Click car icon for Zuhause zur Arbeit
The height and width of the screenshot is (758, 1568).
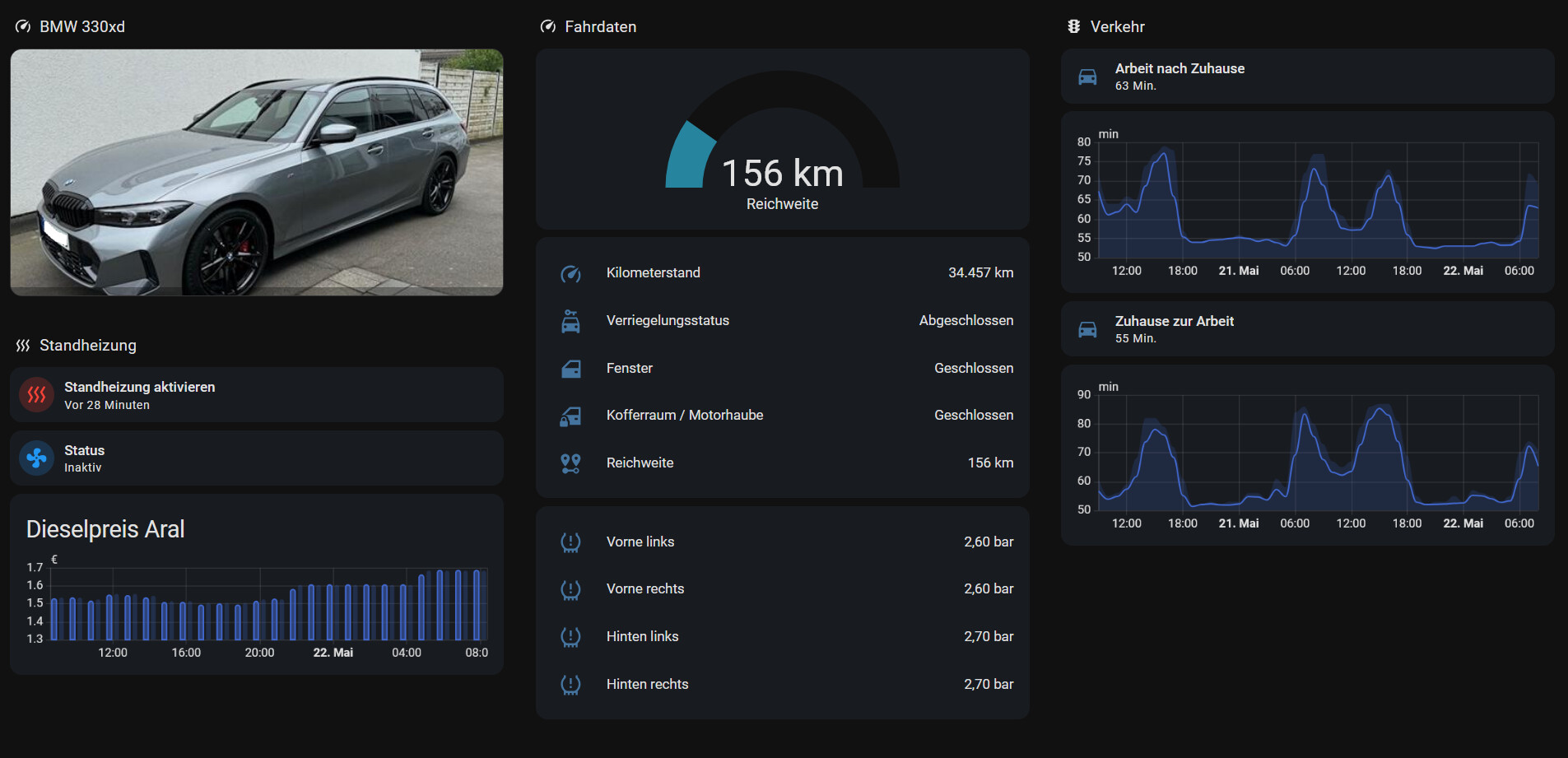pos(1087,329)
